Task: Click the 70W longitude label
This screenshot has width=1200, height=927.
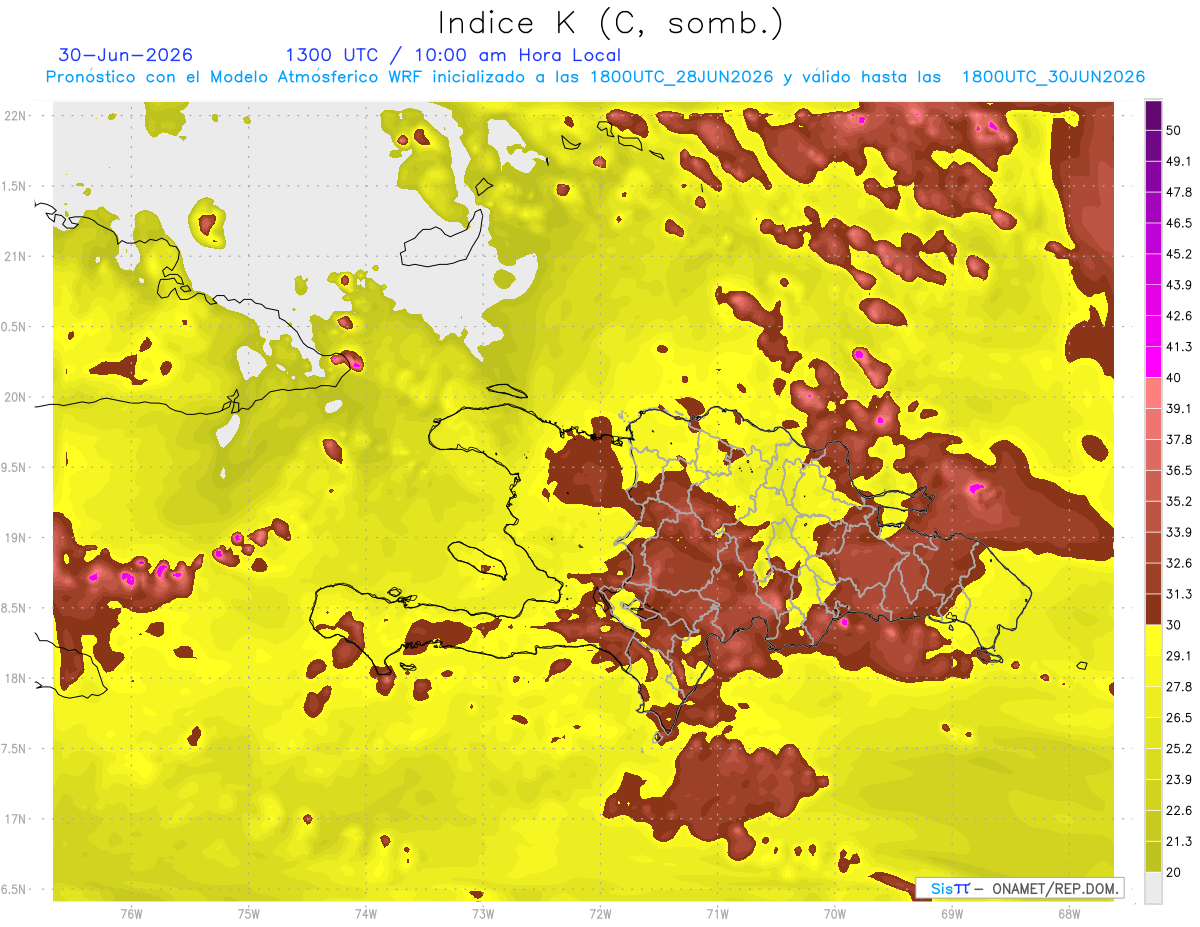Action: coord(835,913)
